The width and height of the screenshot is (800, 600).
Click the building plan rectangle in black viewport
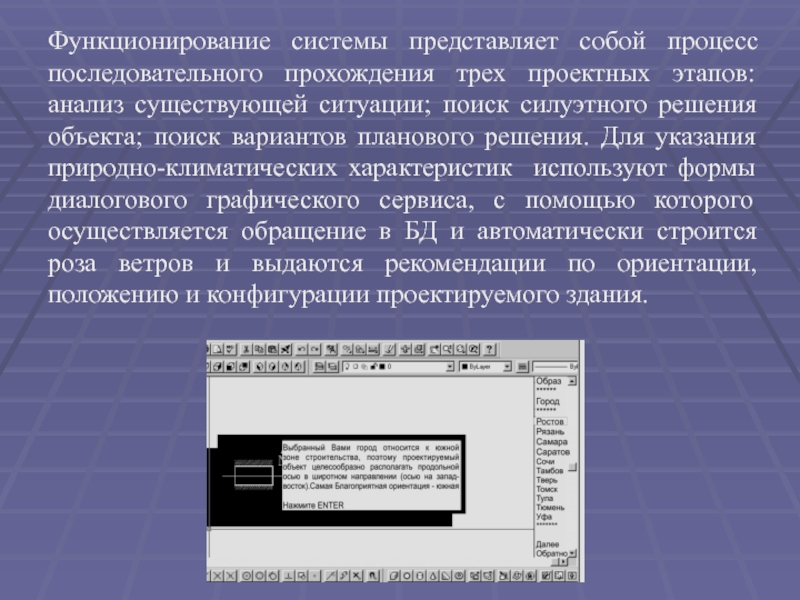tap(254, 476)
